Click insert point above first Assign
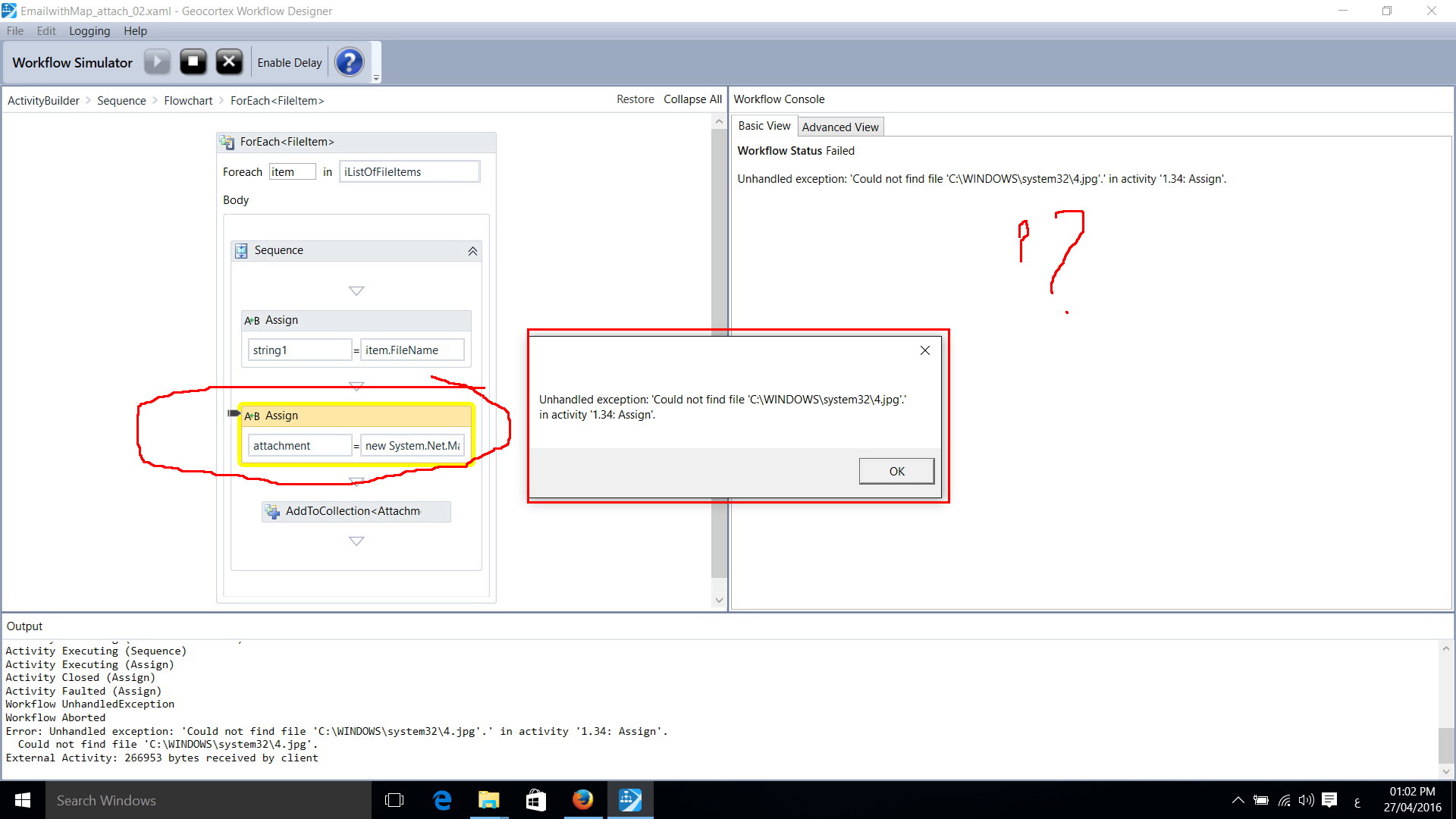The height and width of the screenshot is (819, 1456). pos(356,291)
